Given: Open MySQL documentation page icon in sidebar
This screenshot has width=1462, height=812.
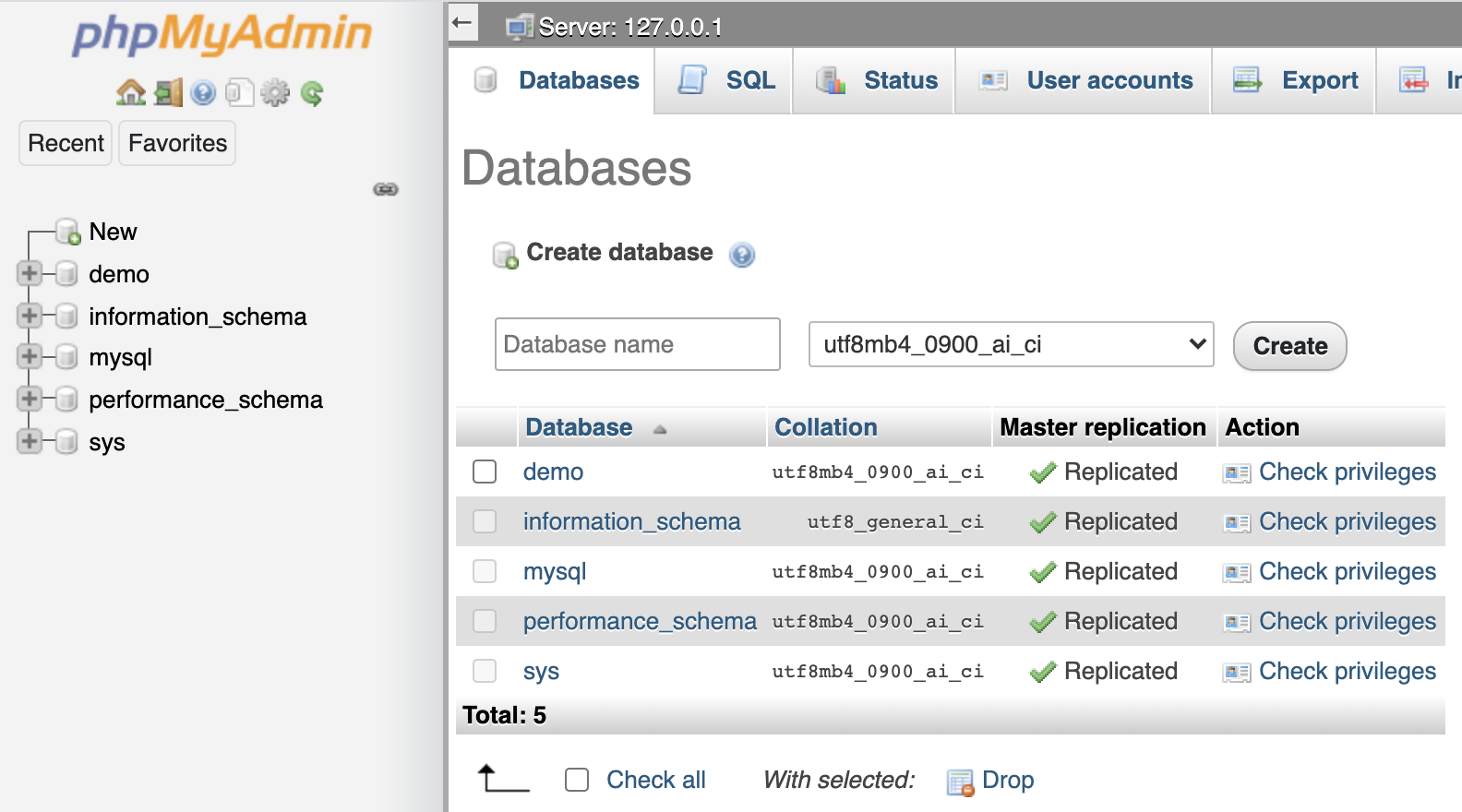Looking at the screenshot, I should (239, 92).
